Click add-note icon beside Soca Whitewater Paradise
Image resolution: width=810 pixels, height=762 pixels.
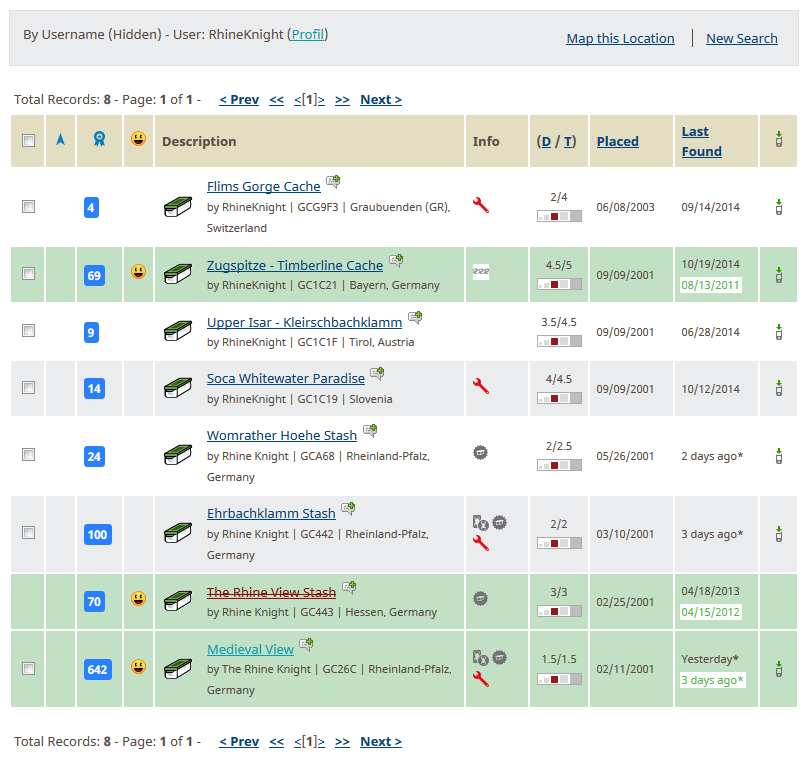(x=378, y=374)
